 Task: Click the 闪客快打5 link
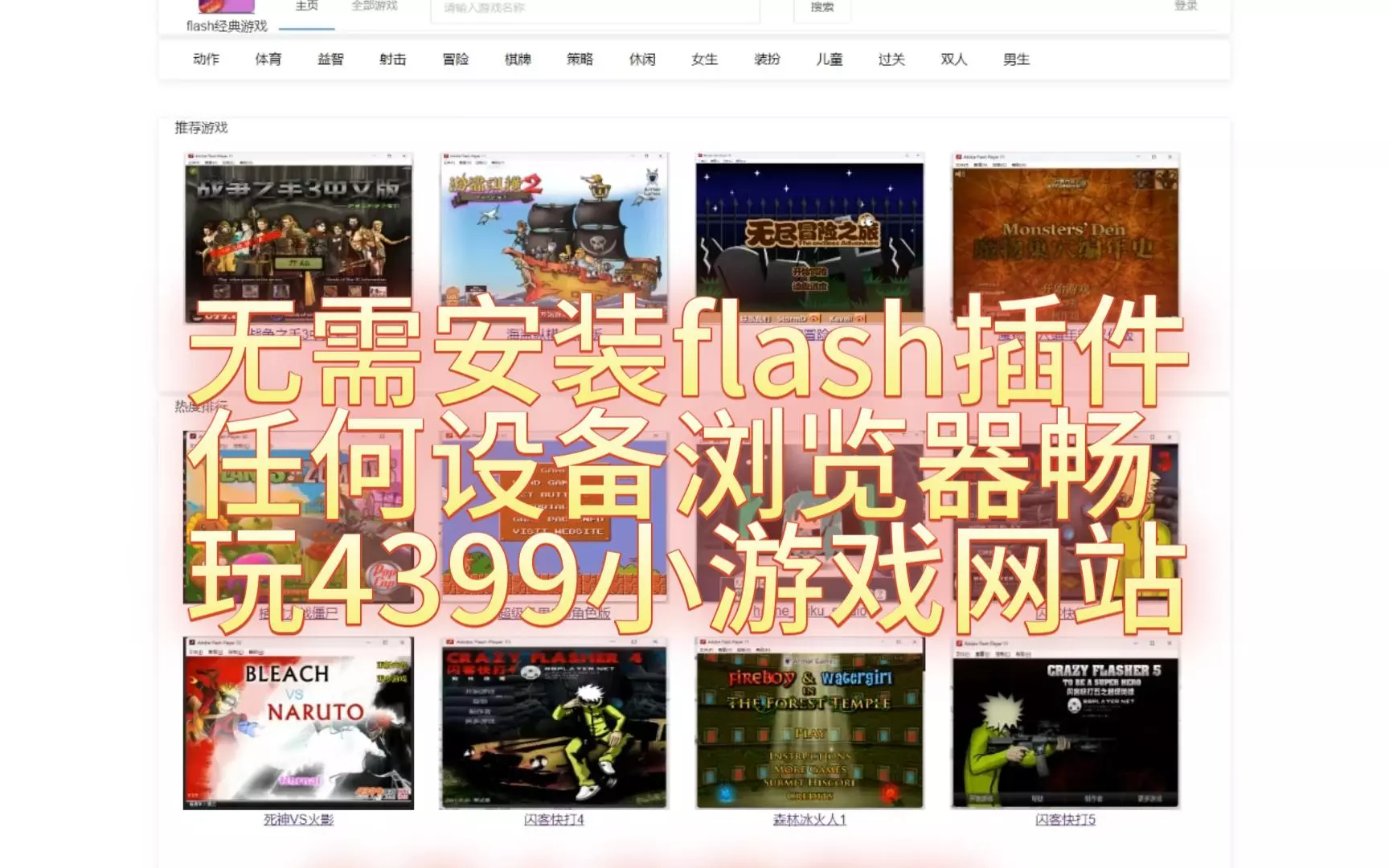[x=1065, y=820]
